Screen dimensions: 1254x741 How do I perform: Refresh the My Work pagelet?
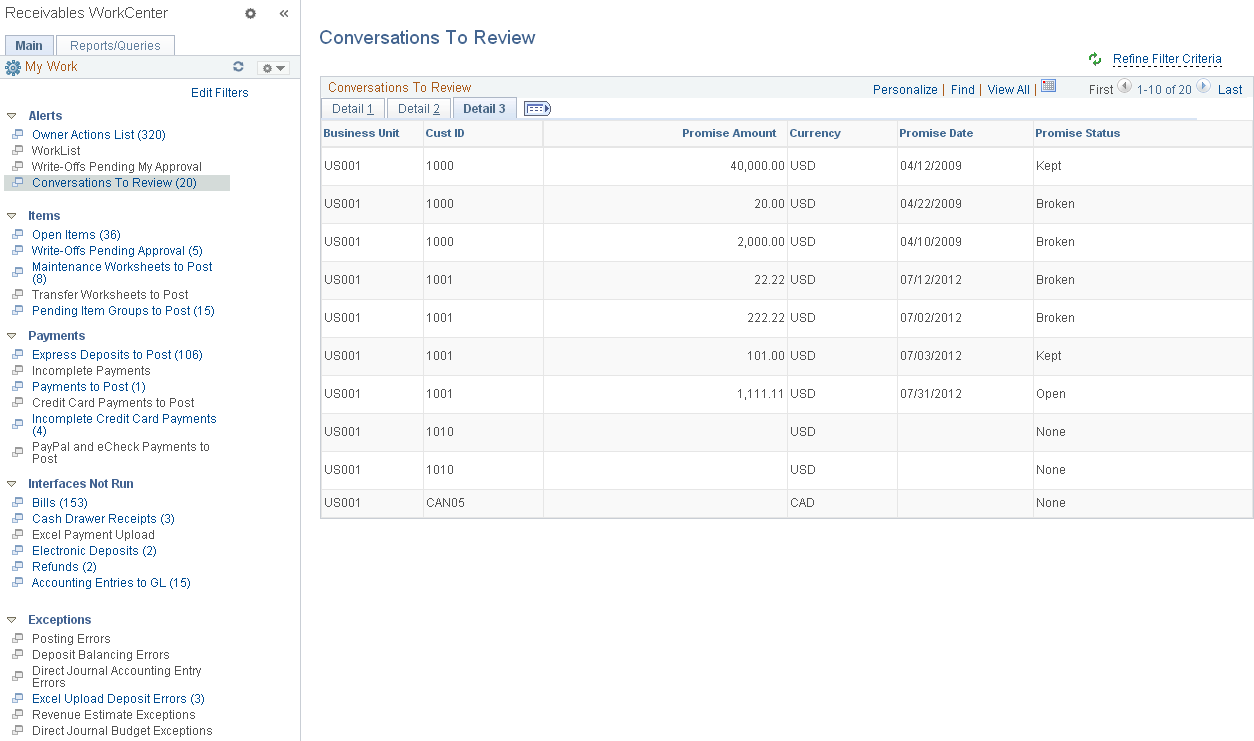click(x=238, y=67)
